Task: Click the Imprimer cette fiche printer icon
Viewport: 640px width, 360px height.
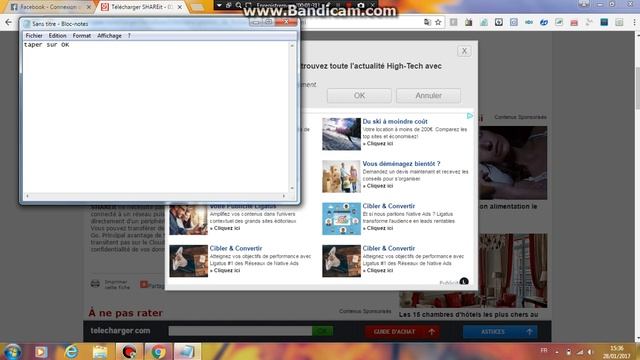Action: pos(95,284)
